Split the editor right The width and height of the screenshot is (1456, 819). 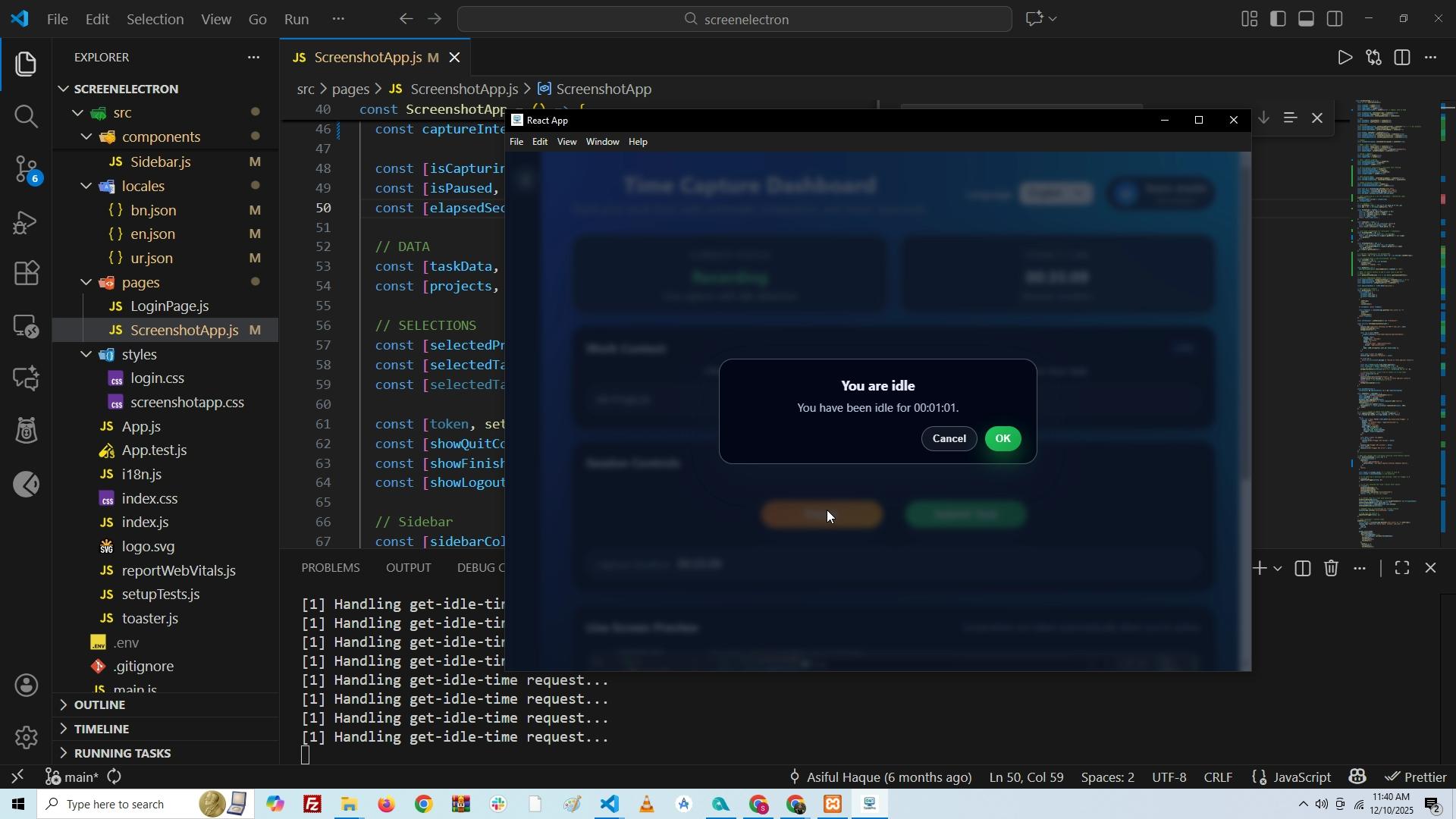(x=1402, y=58)
